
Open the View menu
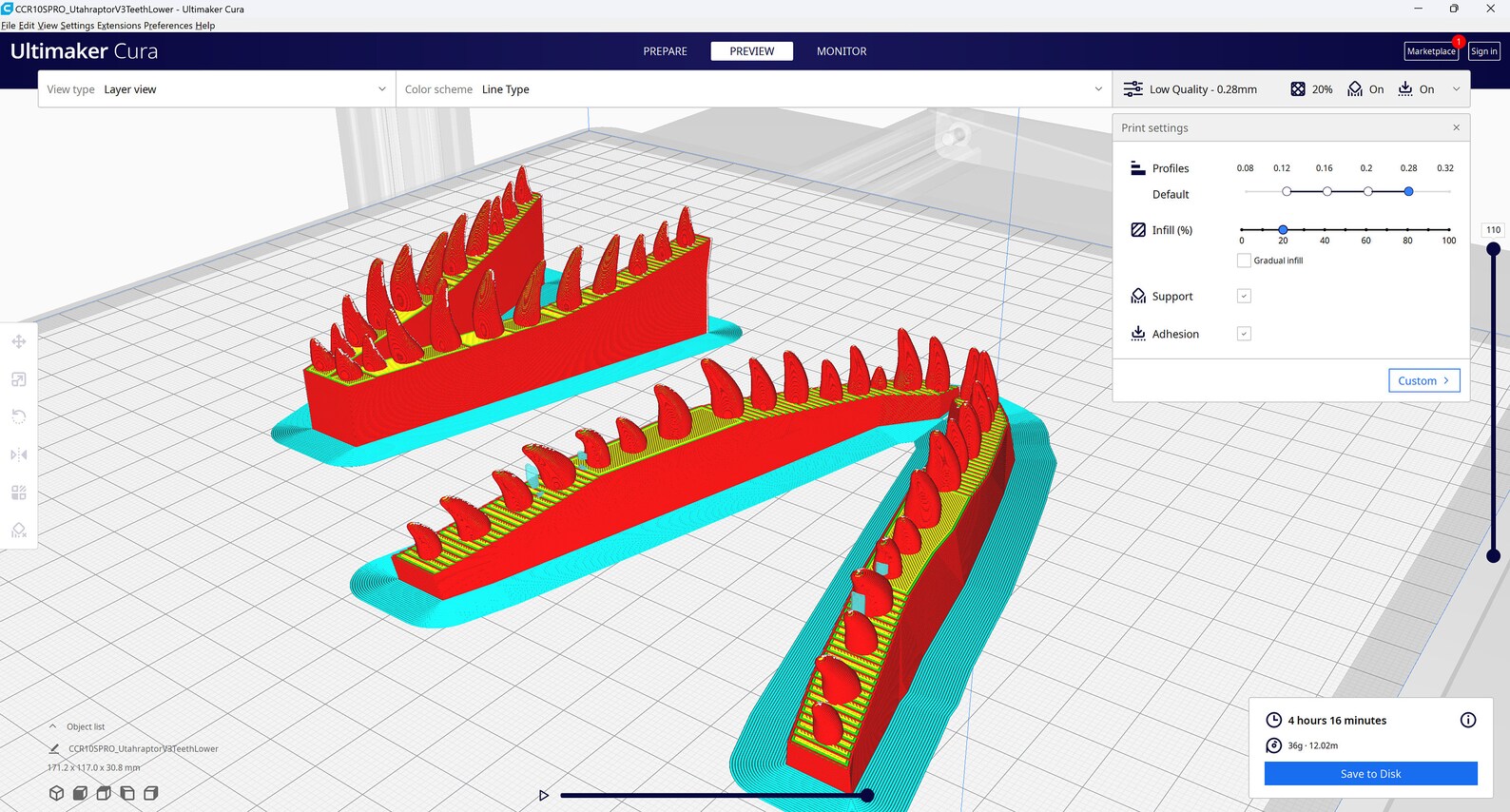pyautogui.click(x=48, y=26)
